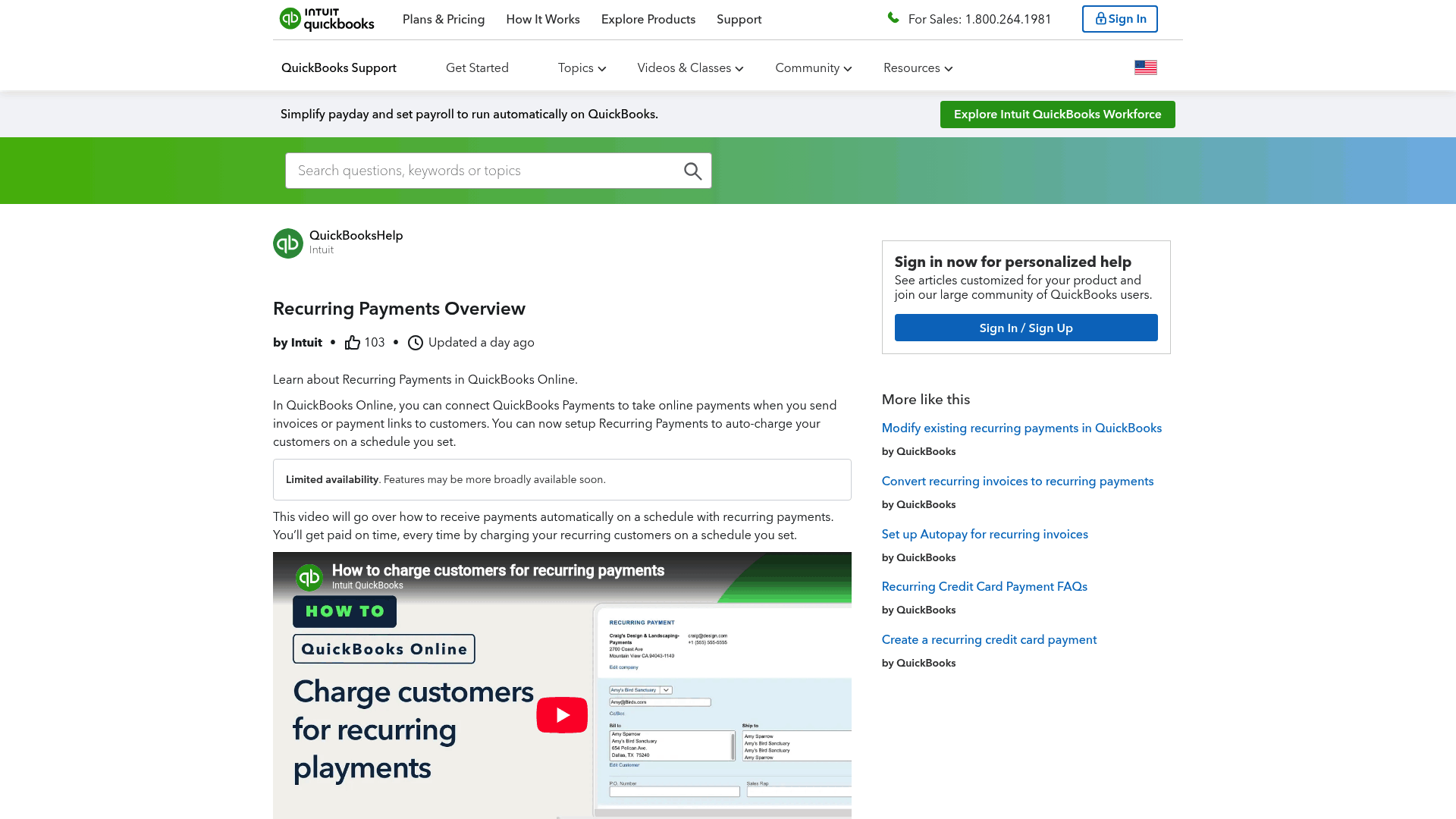Open Set up Autopay for recurring invoices

(984, 535)
